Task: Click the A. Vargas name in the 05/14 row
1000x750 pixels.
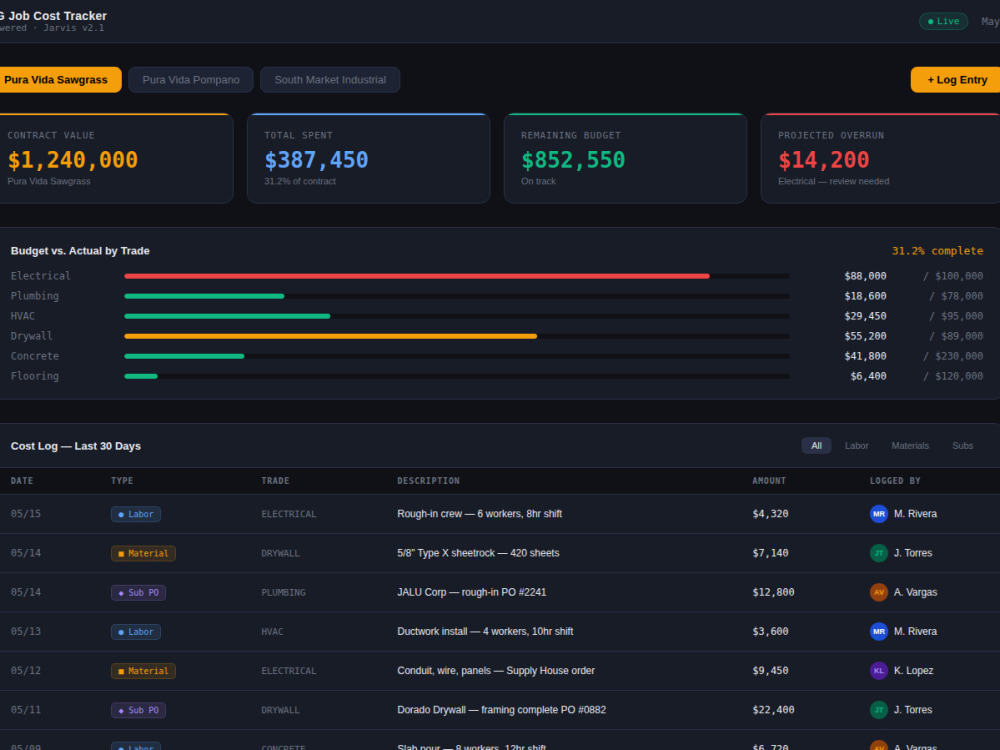Action: (915, 592)
